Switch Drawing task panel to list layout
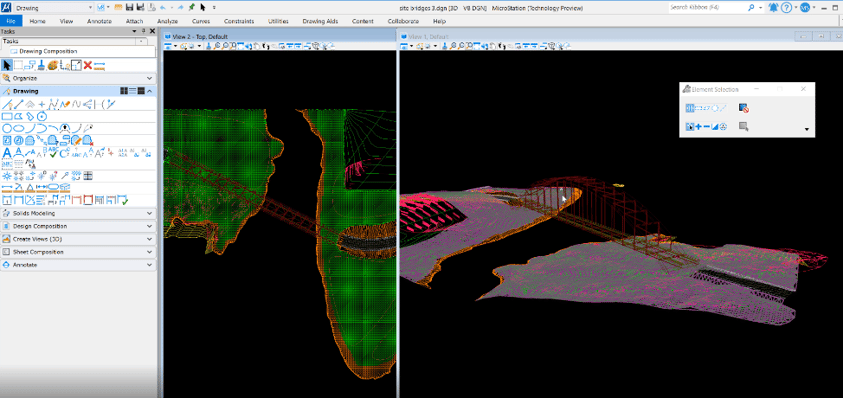This screenshot has width=843, height=398. click(x=132, y=91)
